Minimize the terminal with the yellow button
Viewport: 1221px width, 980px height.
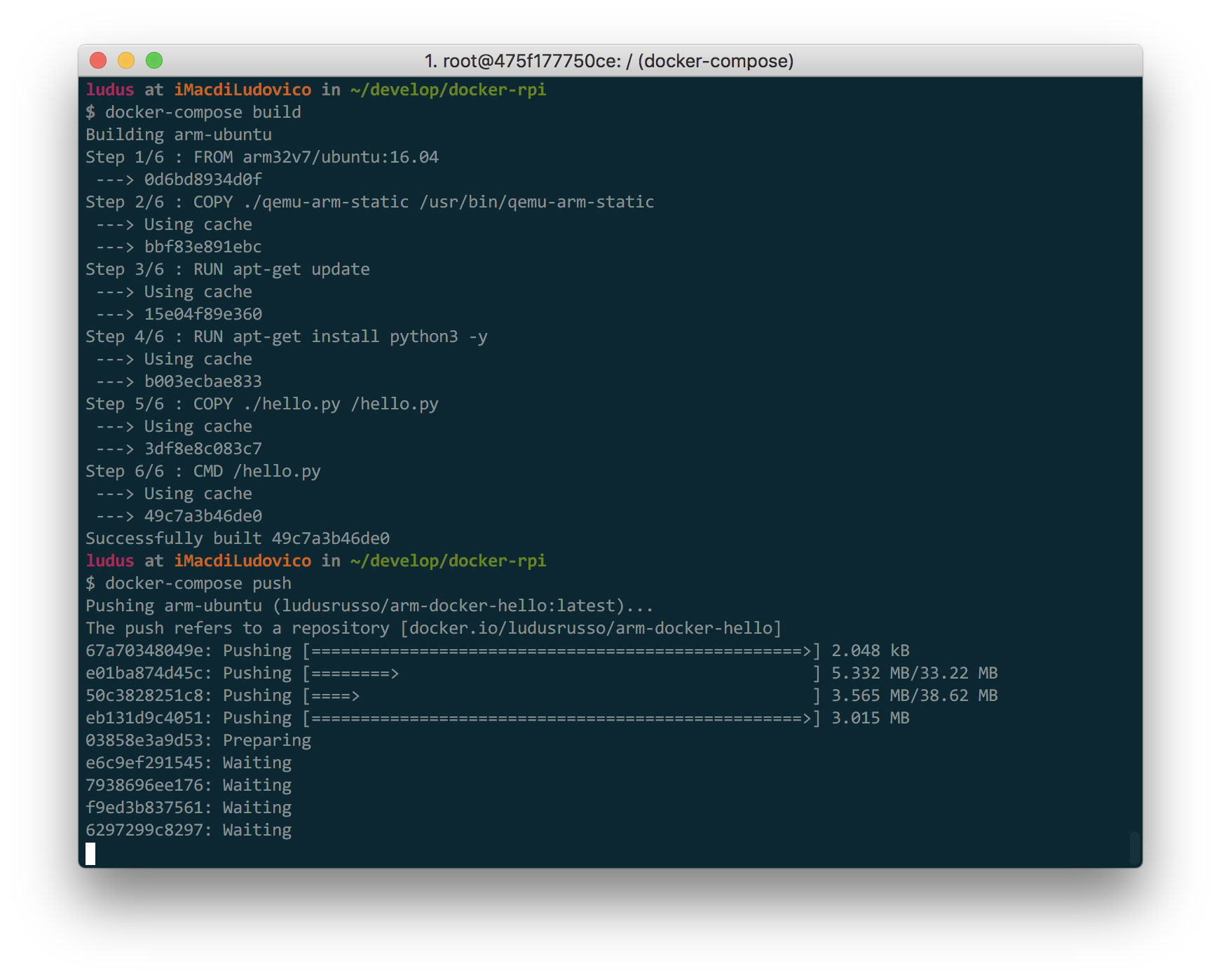(126, 61)
